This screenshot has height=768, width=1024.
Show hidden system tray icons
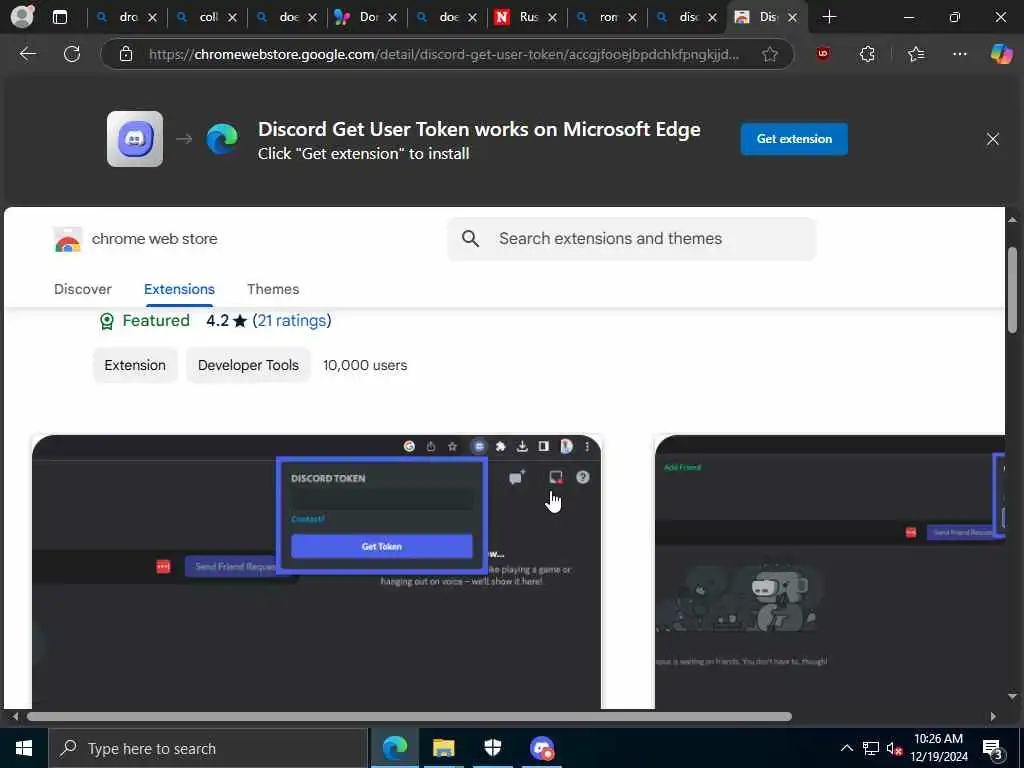point(846,748)
